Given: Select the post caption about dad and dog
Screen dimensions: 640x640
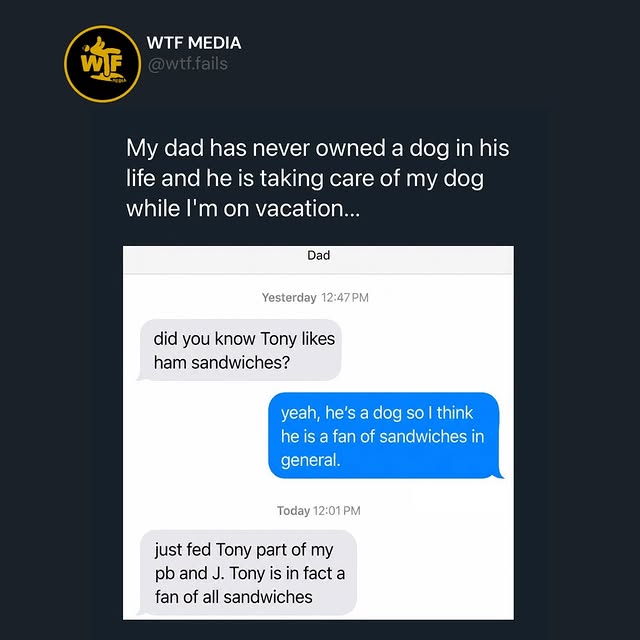Looking at the screenshot, I should (318, 178).
